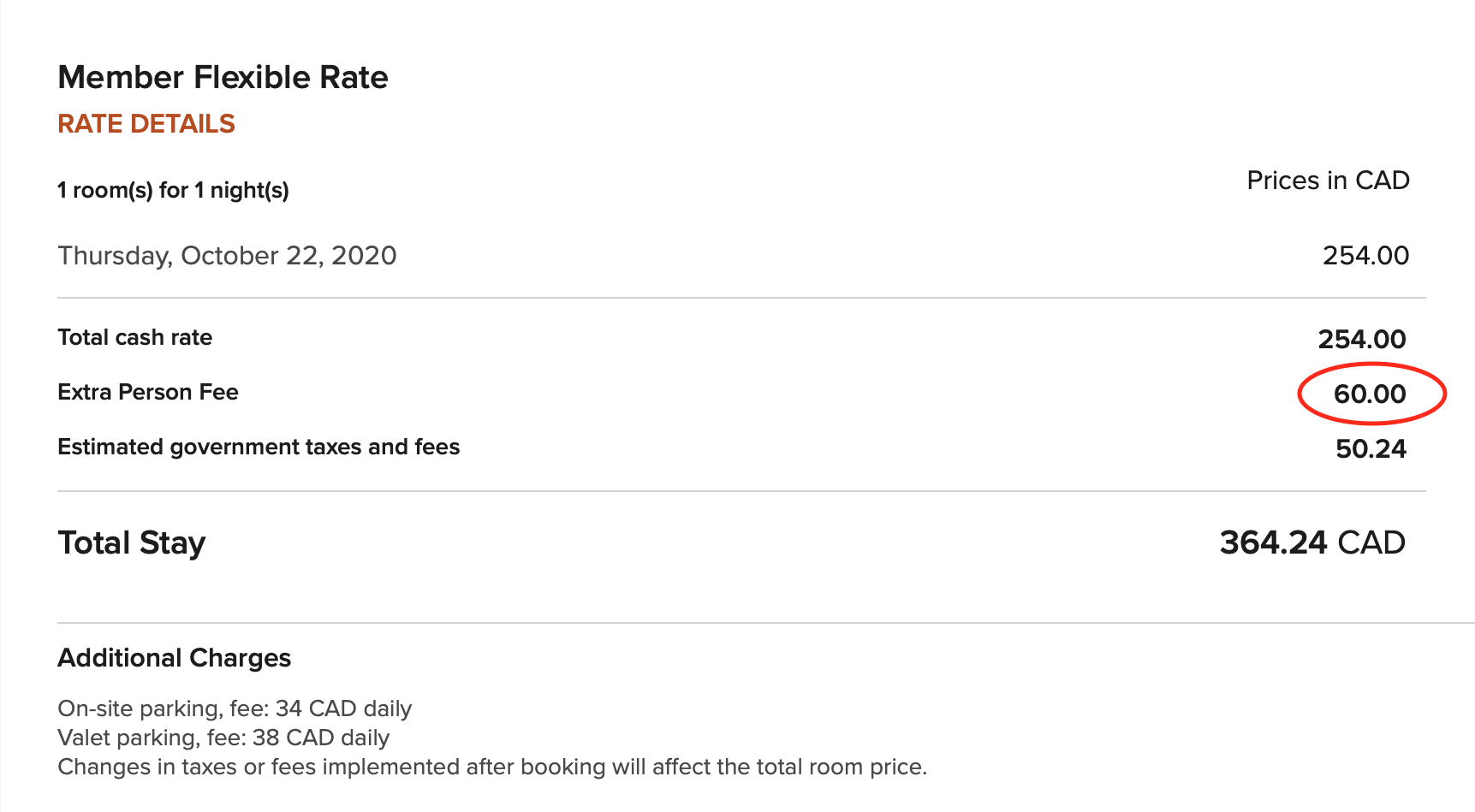Viewport: 1475px width, 812px height.
Task: Click the on-site parking fee line
Action: tap(235, 708)
